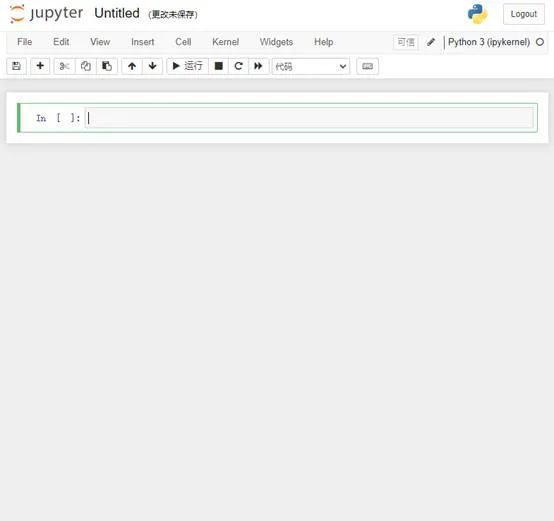Move selected cell up arrow
This screenshot has height=521, width=554.
[132, 66]
